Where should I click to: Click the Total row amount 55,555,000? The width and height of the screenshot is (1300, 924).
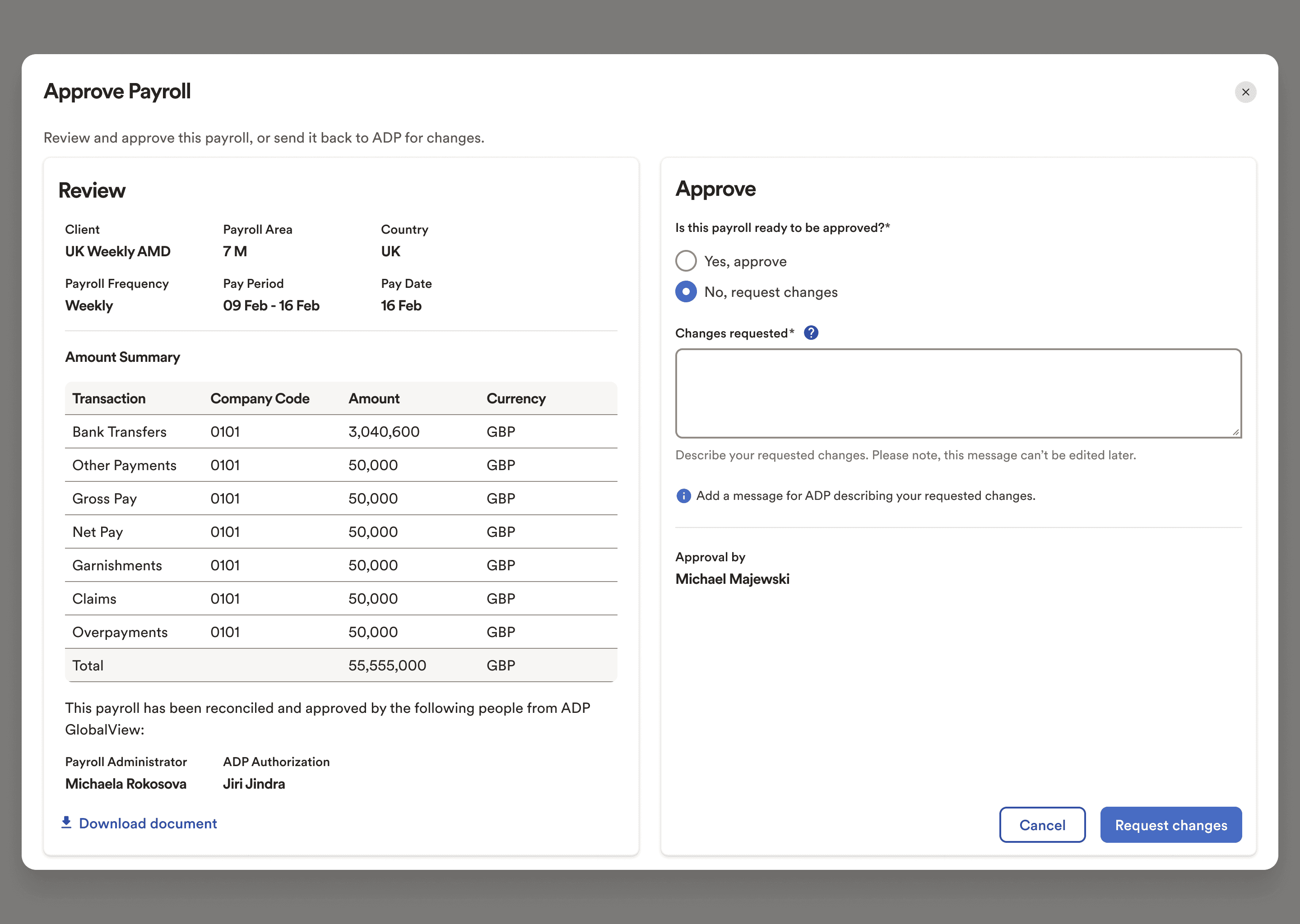pyautogui.click(x=387, y=665)
